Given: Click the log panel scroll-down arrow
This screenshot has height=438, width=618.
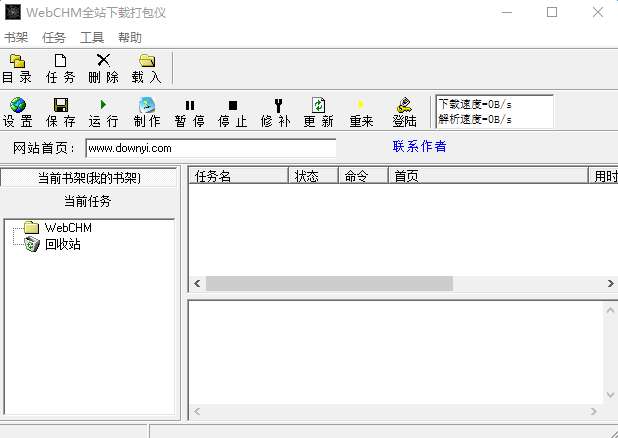Looking at the screenshot, I should (611, 395).
